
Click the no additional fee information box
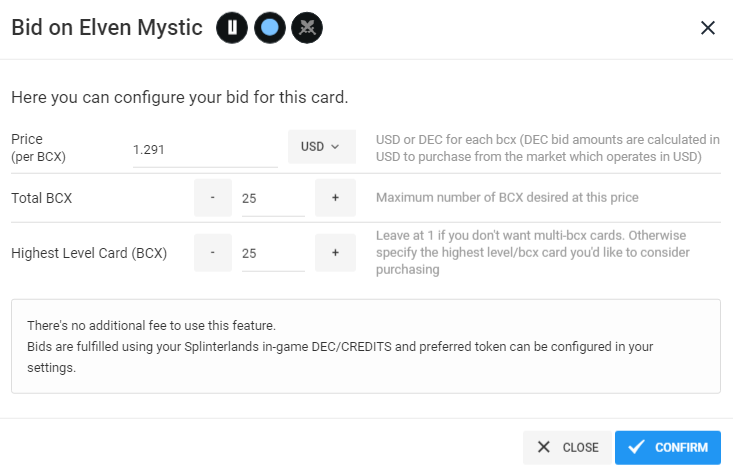coord(366,346)
